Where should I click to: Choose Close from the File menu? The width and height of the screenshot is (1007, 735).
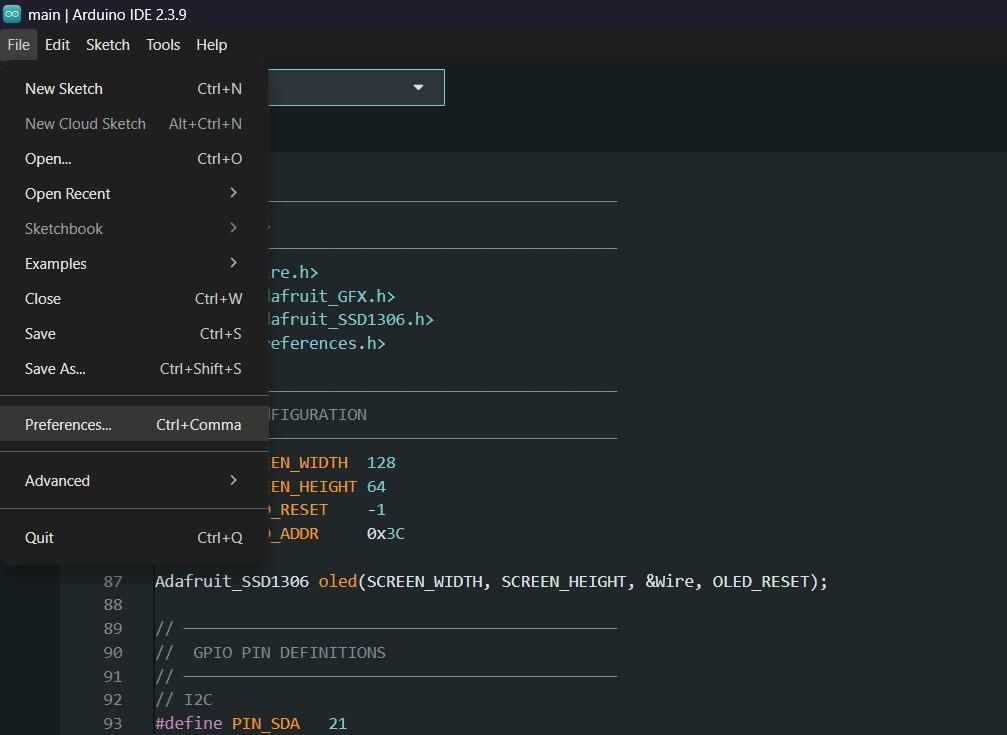point(134,299)
